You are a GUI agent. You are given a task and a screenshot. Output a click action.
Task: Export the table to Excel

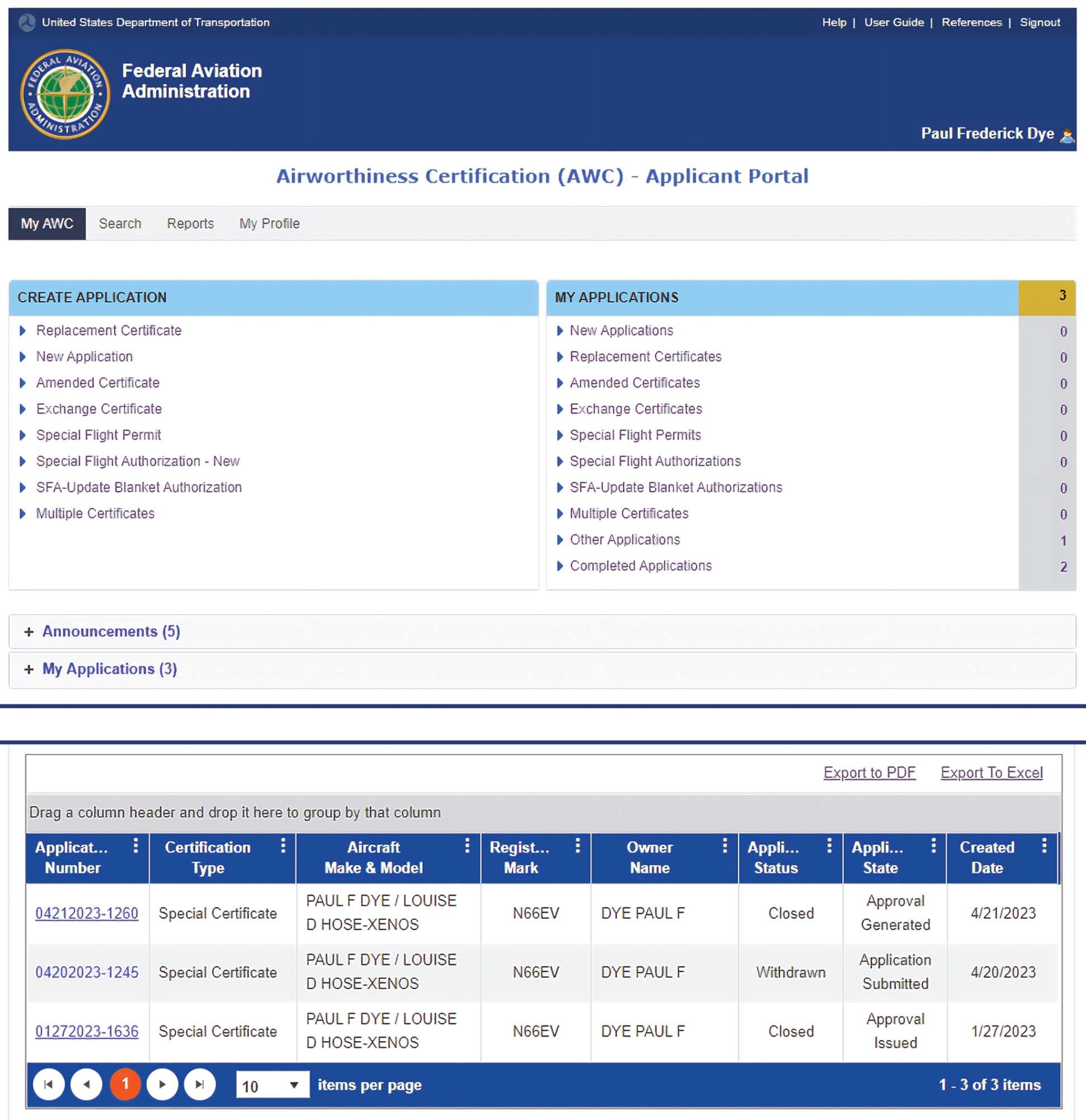coord(992,773)
